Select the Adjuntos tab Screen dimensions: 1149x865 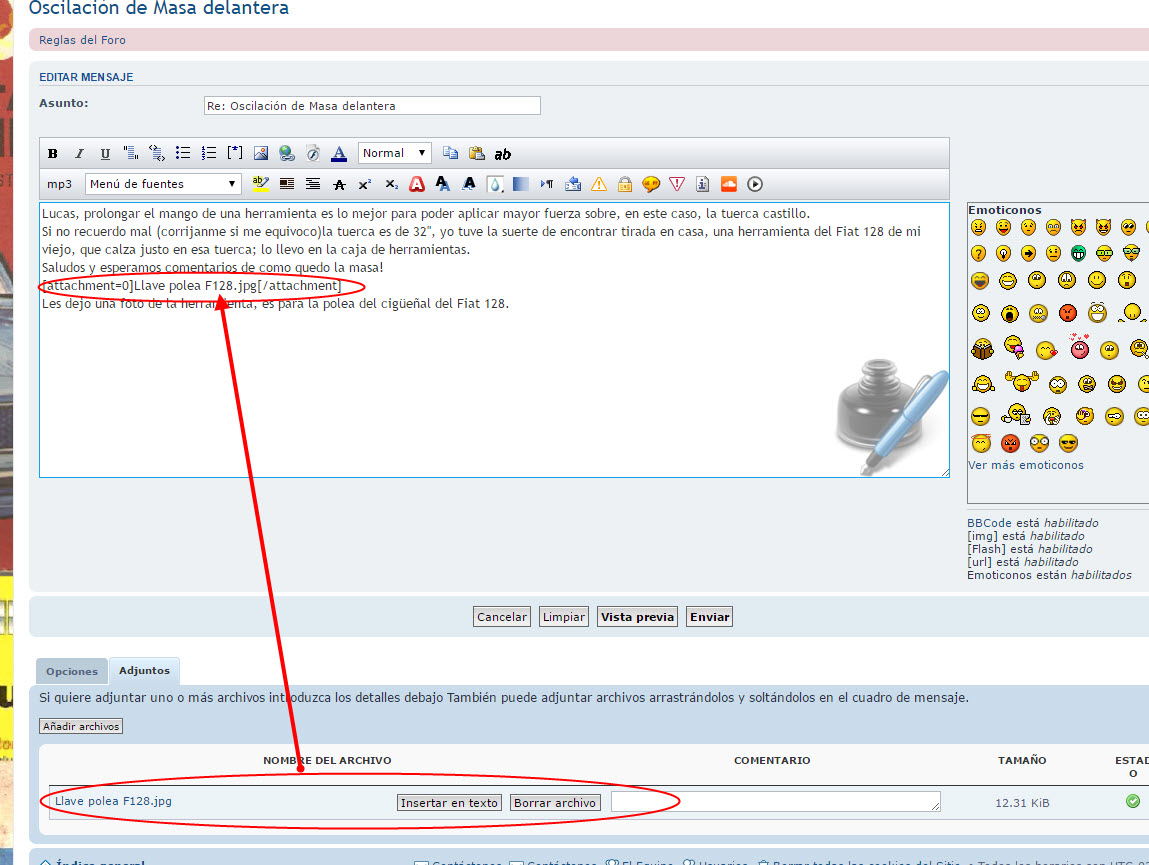(145, 671)
